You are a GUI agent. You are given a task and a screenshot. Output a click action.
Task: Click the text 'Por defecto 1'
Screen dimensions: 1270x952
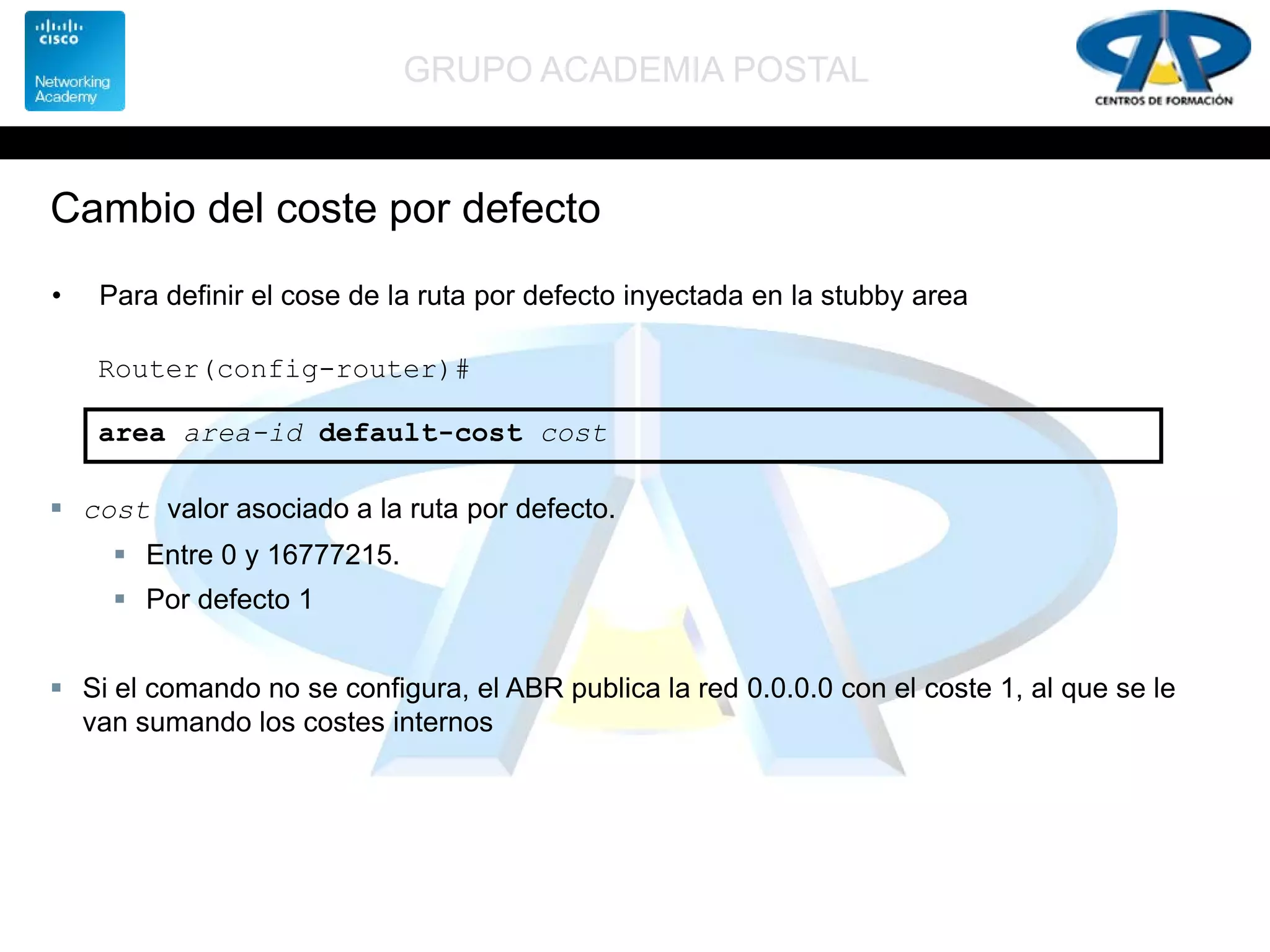[x=229, y=599]
